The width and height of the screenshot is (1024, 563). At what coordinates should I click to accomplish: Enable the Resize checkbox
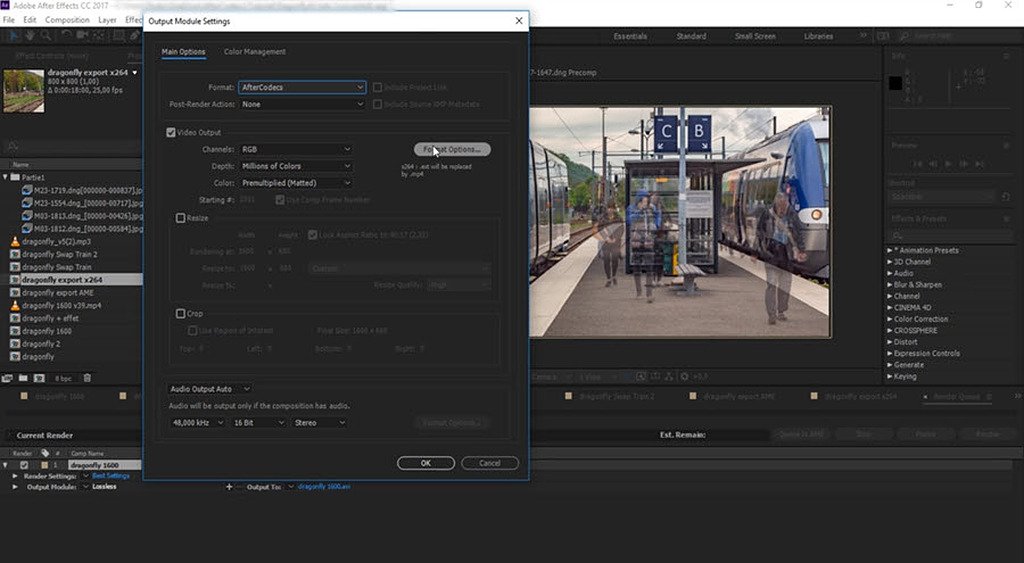pyautogui.click(x=181, y=218)
